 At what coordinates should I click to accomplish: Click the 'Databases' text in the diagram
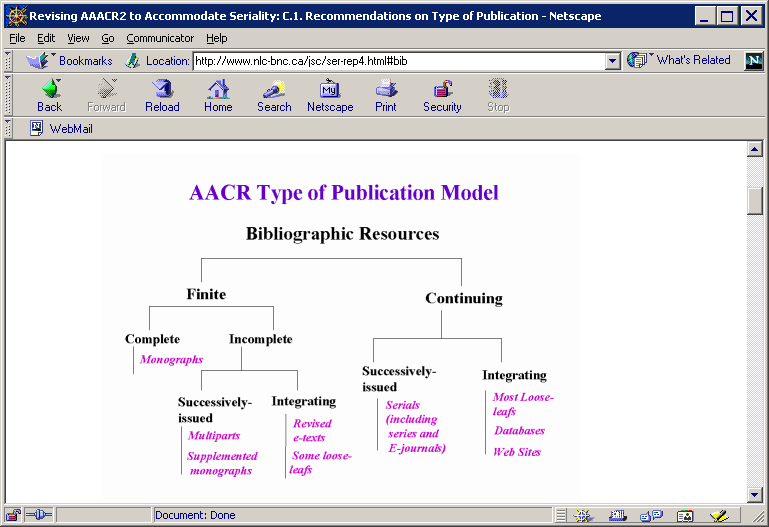point(519,430)
